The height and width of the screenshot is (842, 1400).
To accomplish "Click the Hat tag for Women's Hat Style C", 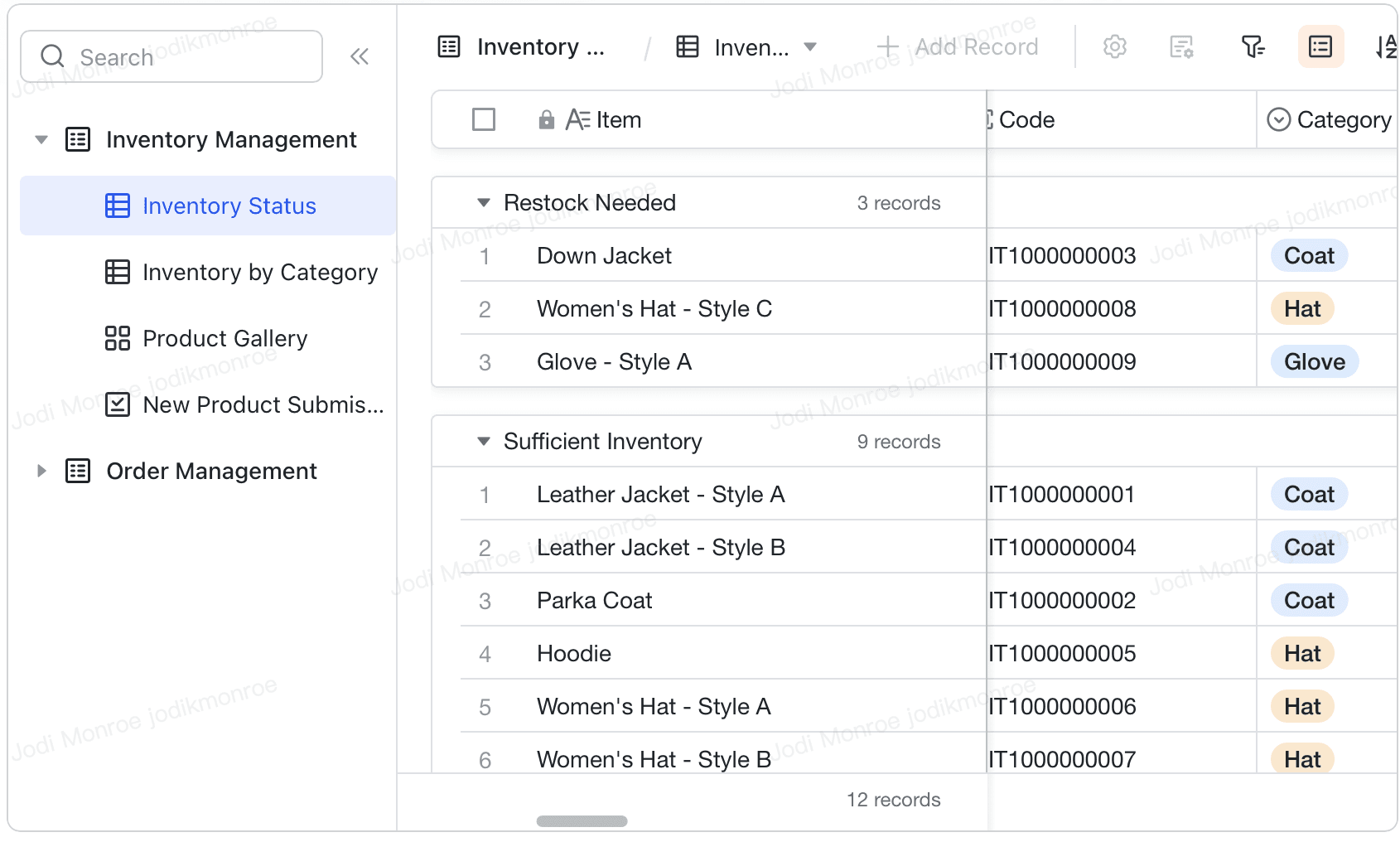I will (1302, 308).
